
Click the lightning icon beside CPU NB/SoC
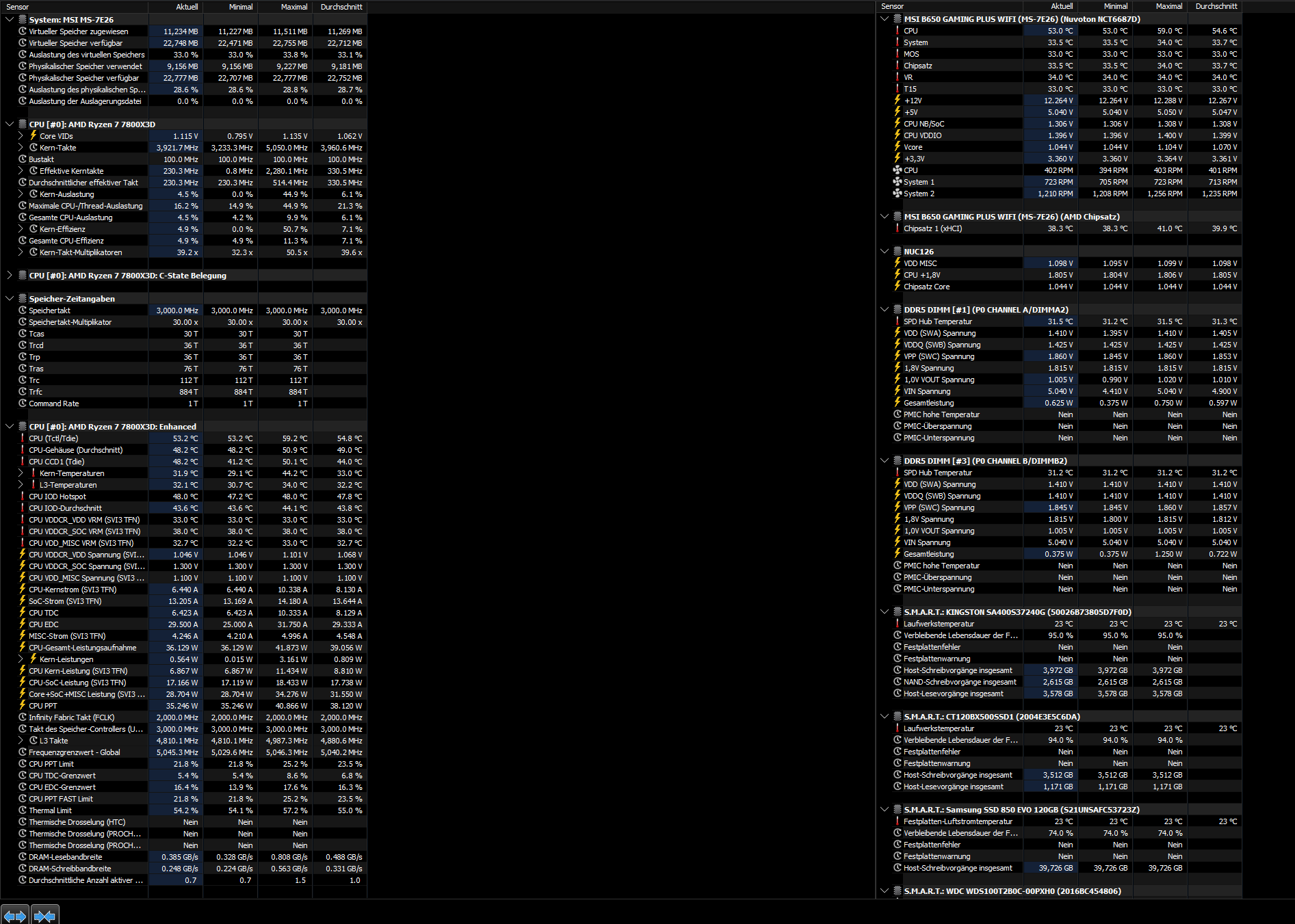pos(898,124)
